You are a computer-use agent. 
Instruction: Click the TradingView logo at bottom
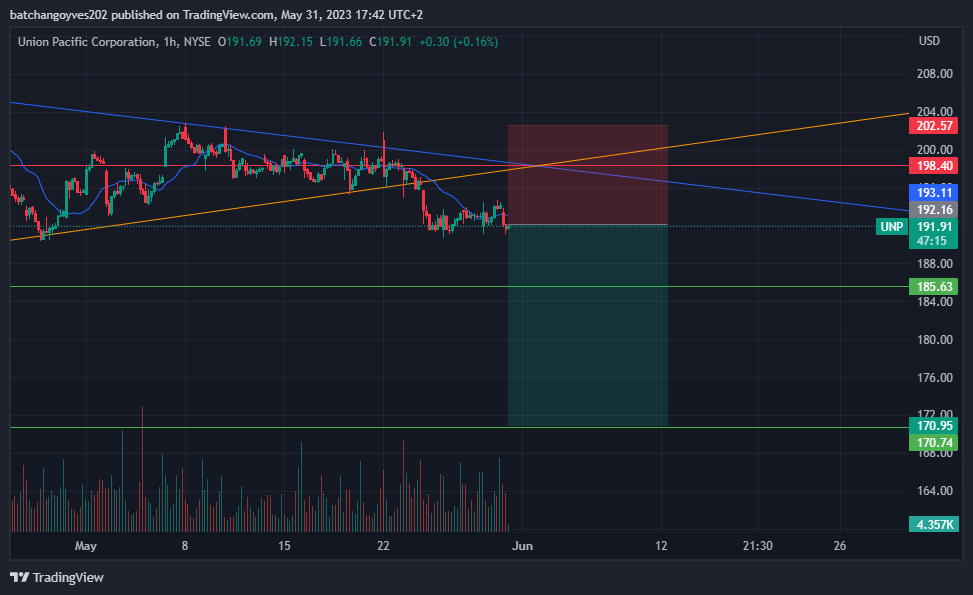[57, 577]
